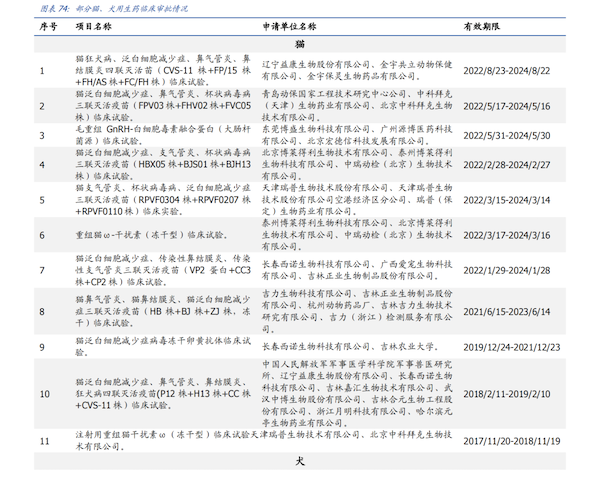Click project name with 'HB 株+BJ 株+ZJ 株'
This screenshot has width=600, height=478.
(x=163, y=312)
